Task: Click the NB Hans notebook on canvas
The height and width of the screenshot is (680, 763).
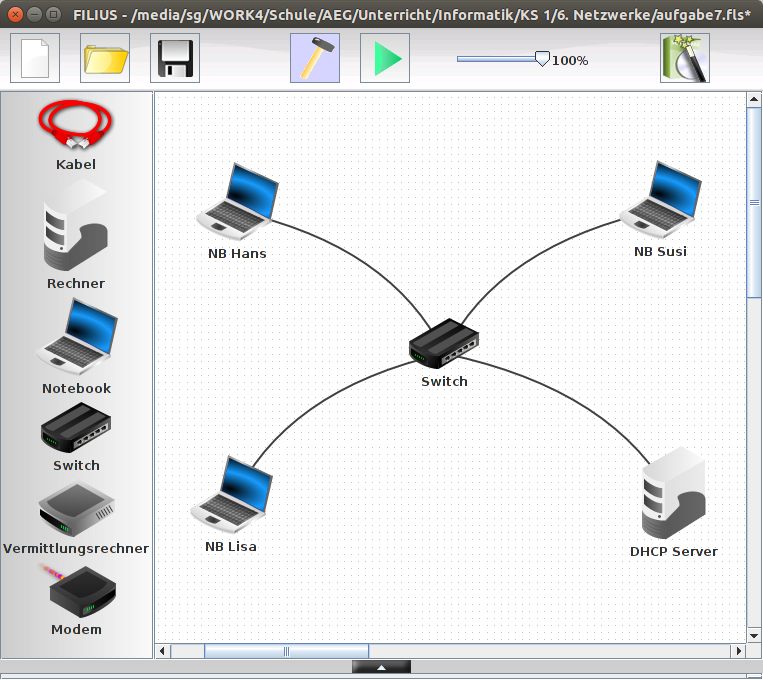Action: tap(237, 202)
